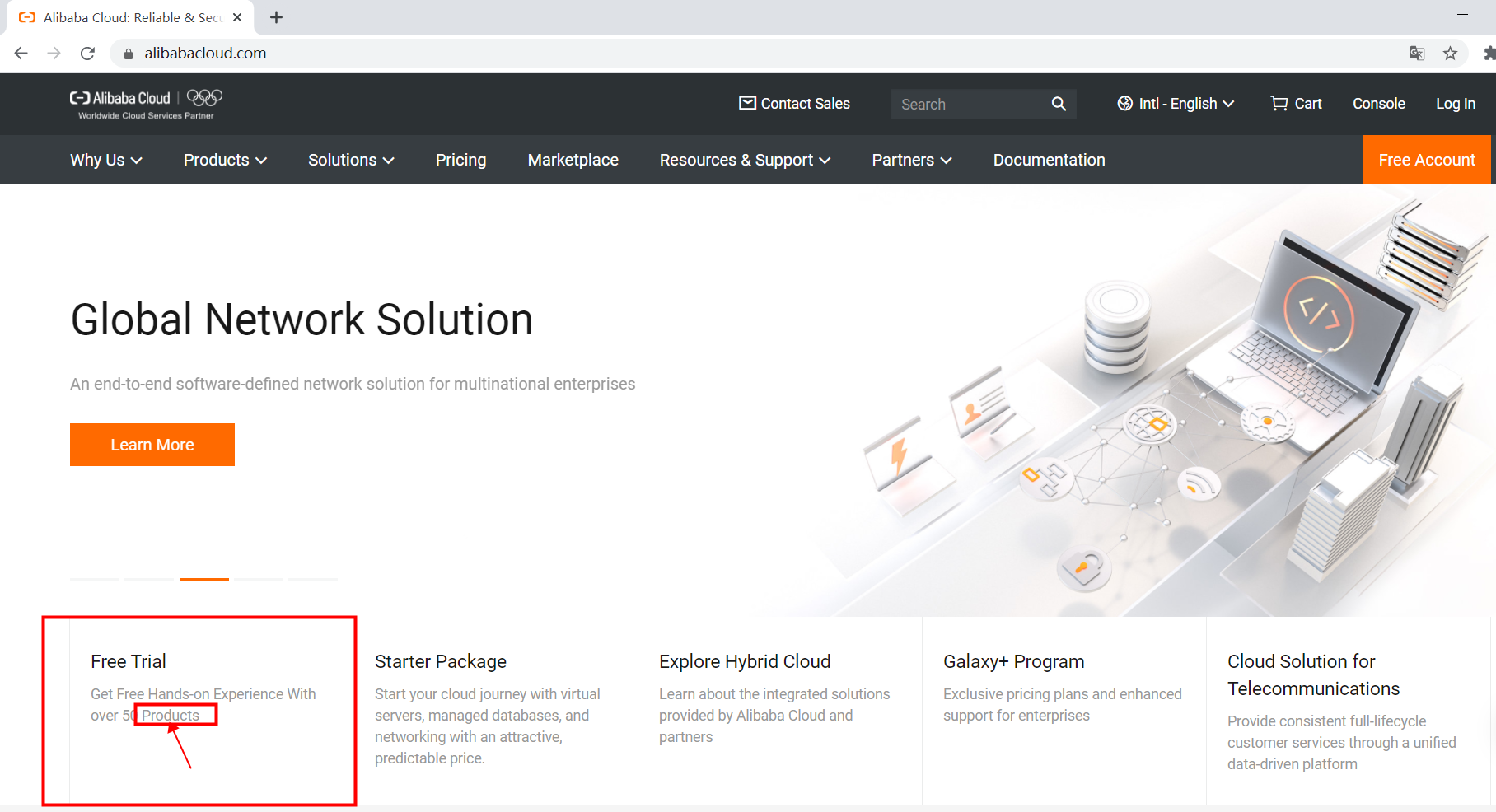Open the Pricing page
Viewport: 1496px width, 812px height.
pos(460,160)
